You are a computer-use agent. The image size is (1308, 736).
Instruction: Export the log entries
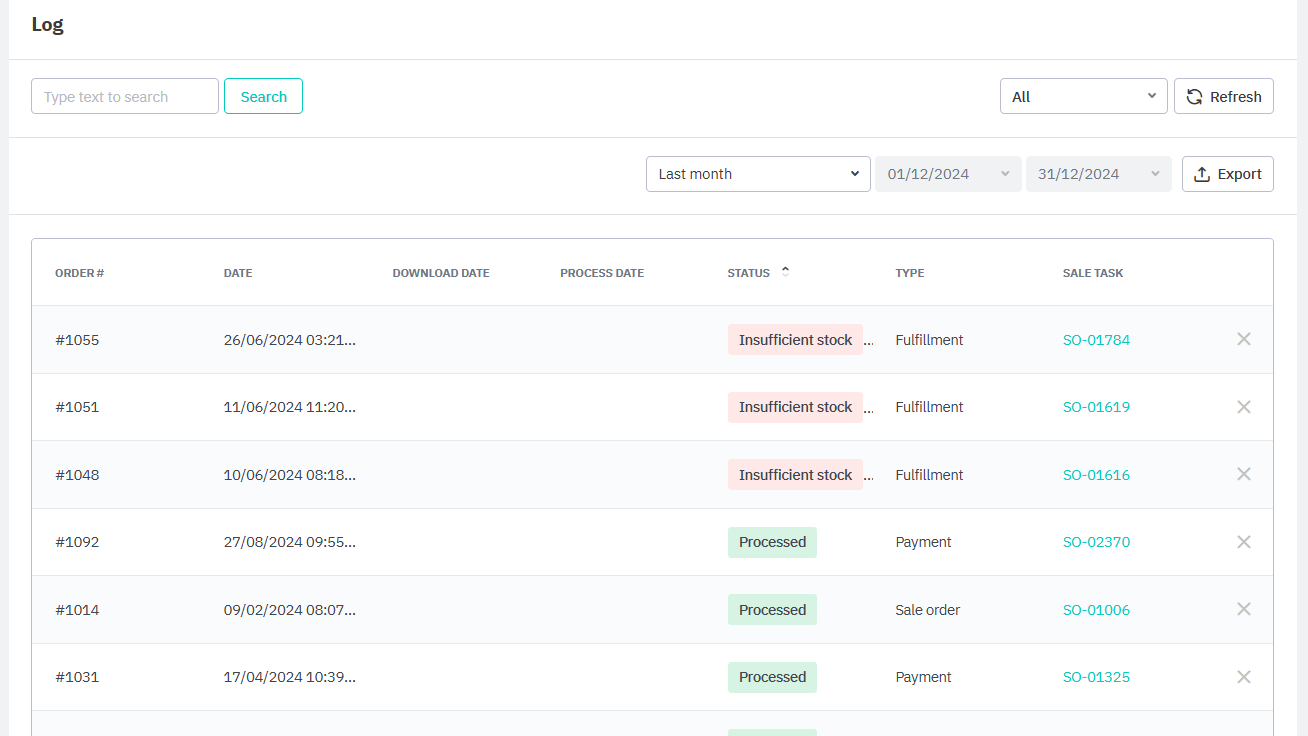tap(1228, 174)
